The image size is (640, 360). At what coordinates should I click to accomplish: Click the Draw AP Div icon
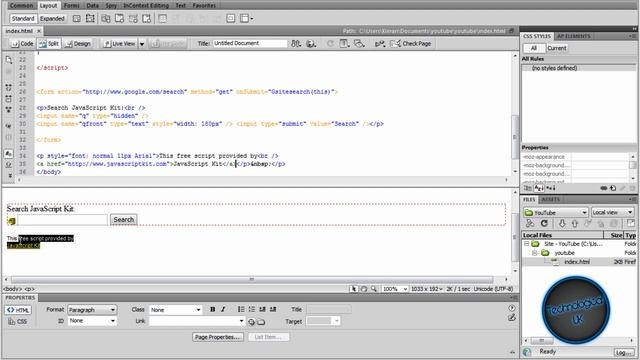pyautogui.click(x=90, y=18)
